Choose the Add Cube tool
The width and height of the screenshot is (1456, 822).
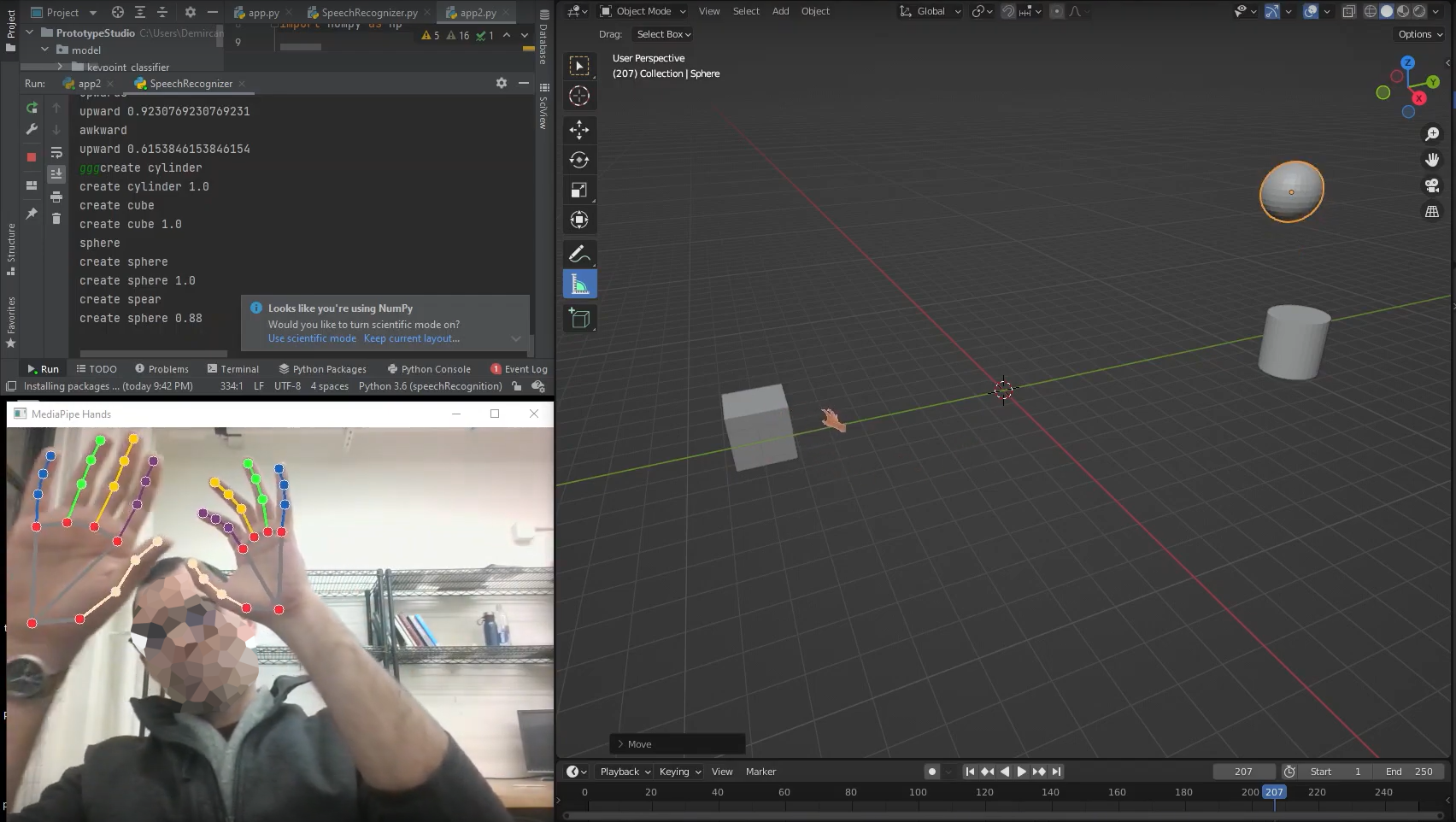click(x=579, y=319)
